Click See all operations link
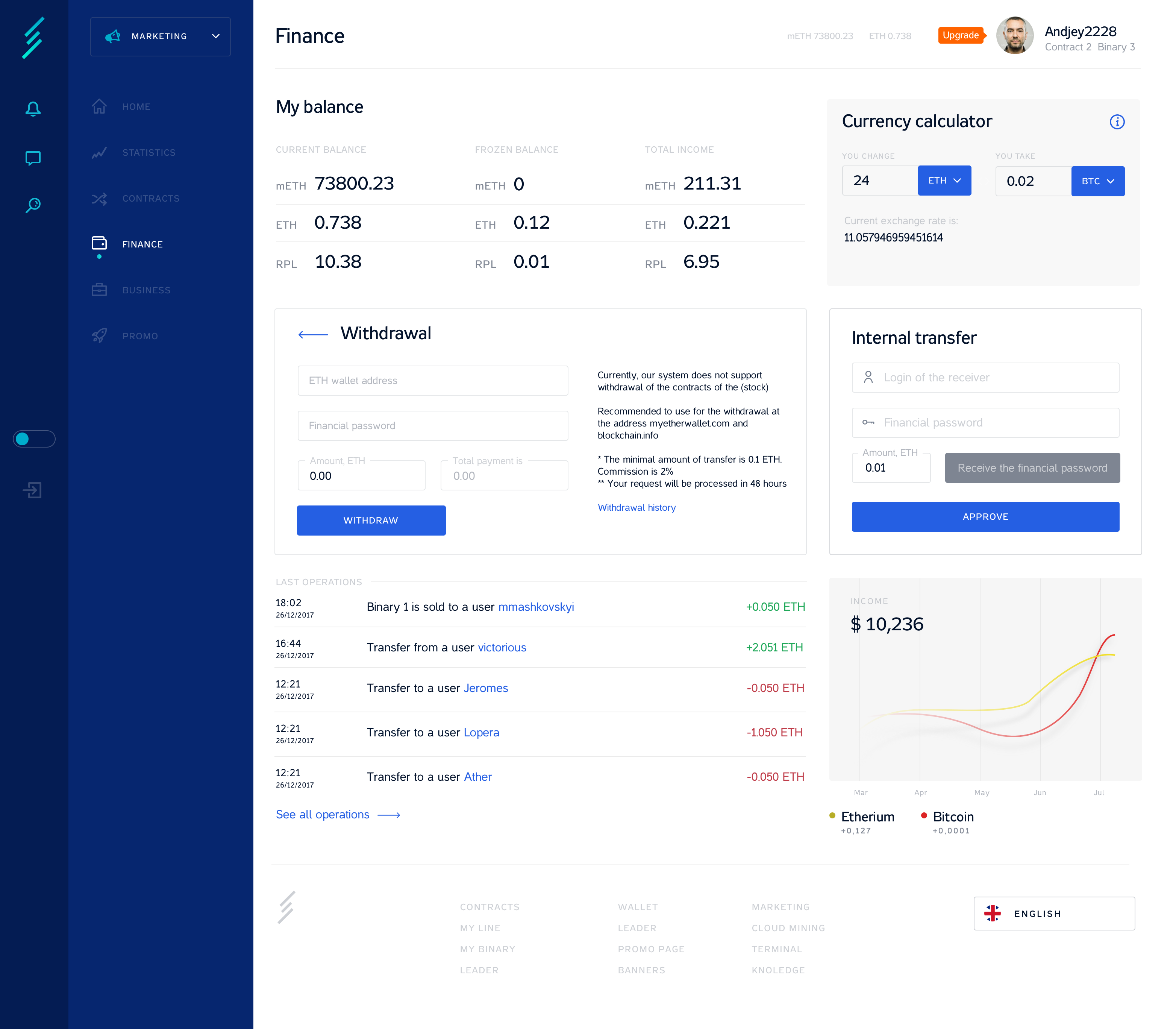Viewport: 1176px width, 1029px height. [x=322, y=814]
